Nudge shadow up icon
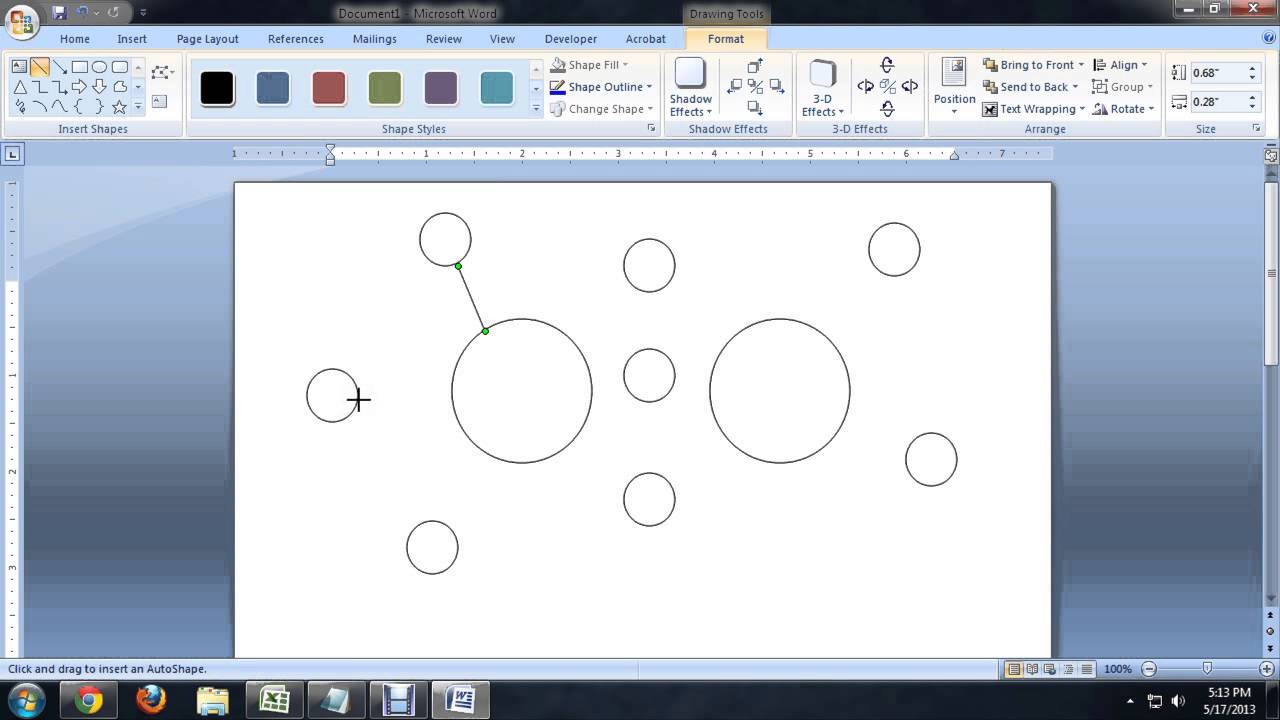1280x720 pixels. click(755, 66)
